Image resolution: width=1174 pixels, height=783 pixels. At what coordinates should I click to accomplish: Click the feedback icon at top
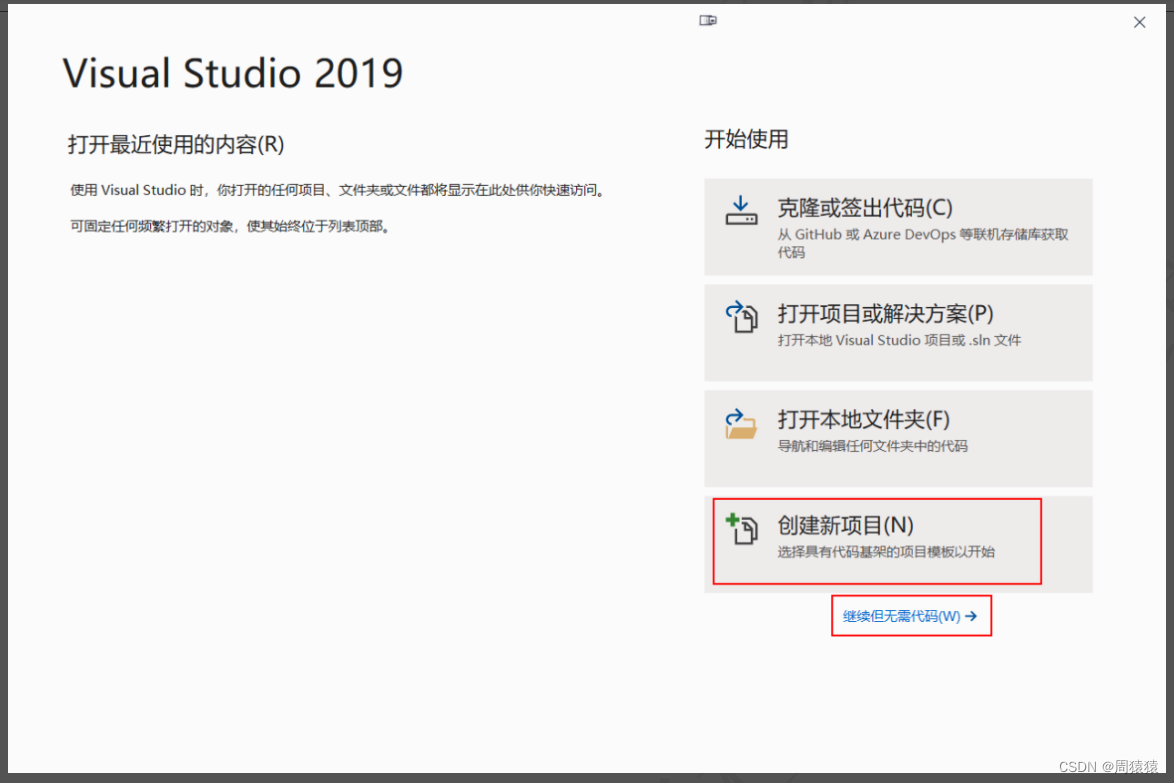[708, 20]
